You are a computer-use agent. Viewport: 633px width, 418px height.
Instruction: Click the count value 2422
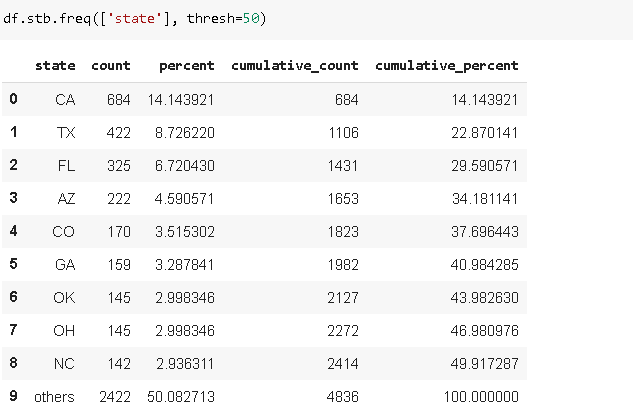pyautogui.click(x=115, y=396)
